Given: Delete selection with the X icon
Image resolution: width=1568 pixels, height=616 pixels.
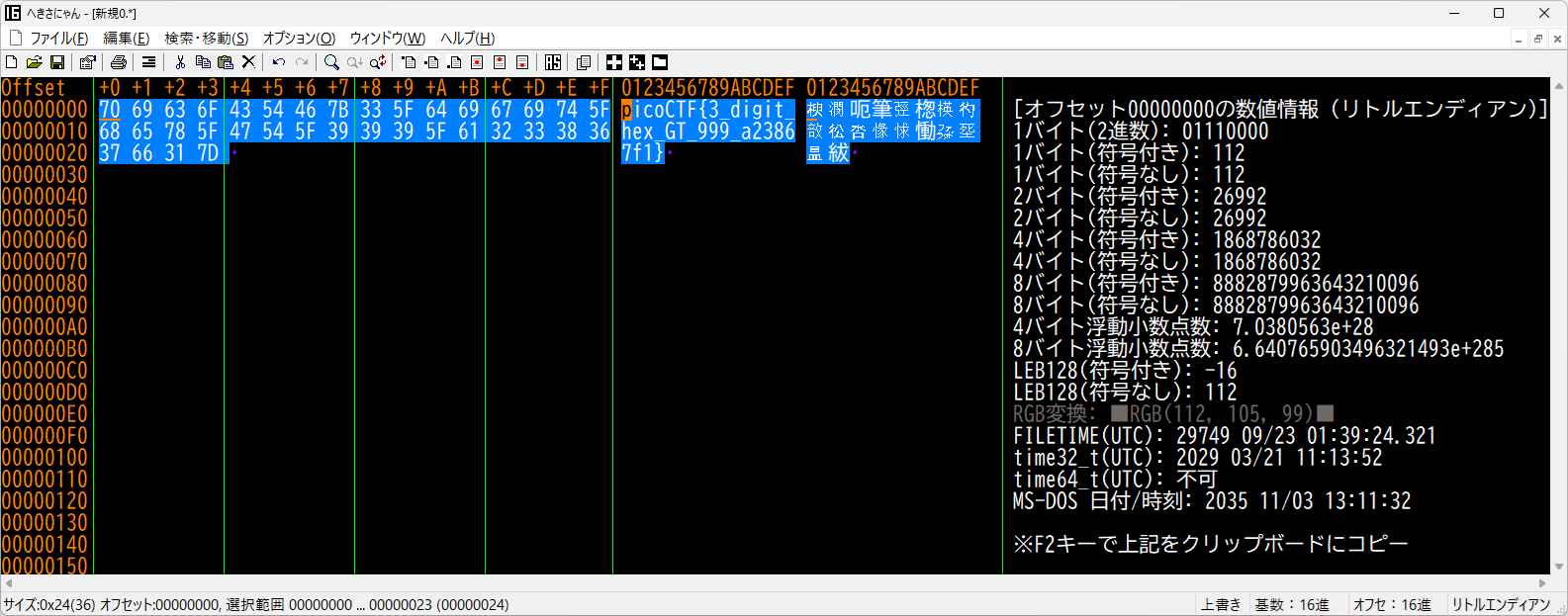Looking at the screenshot, I should (x=248, y=62).
